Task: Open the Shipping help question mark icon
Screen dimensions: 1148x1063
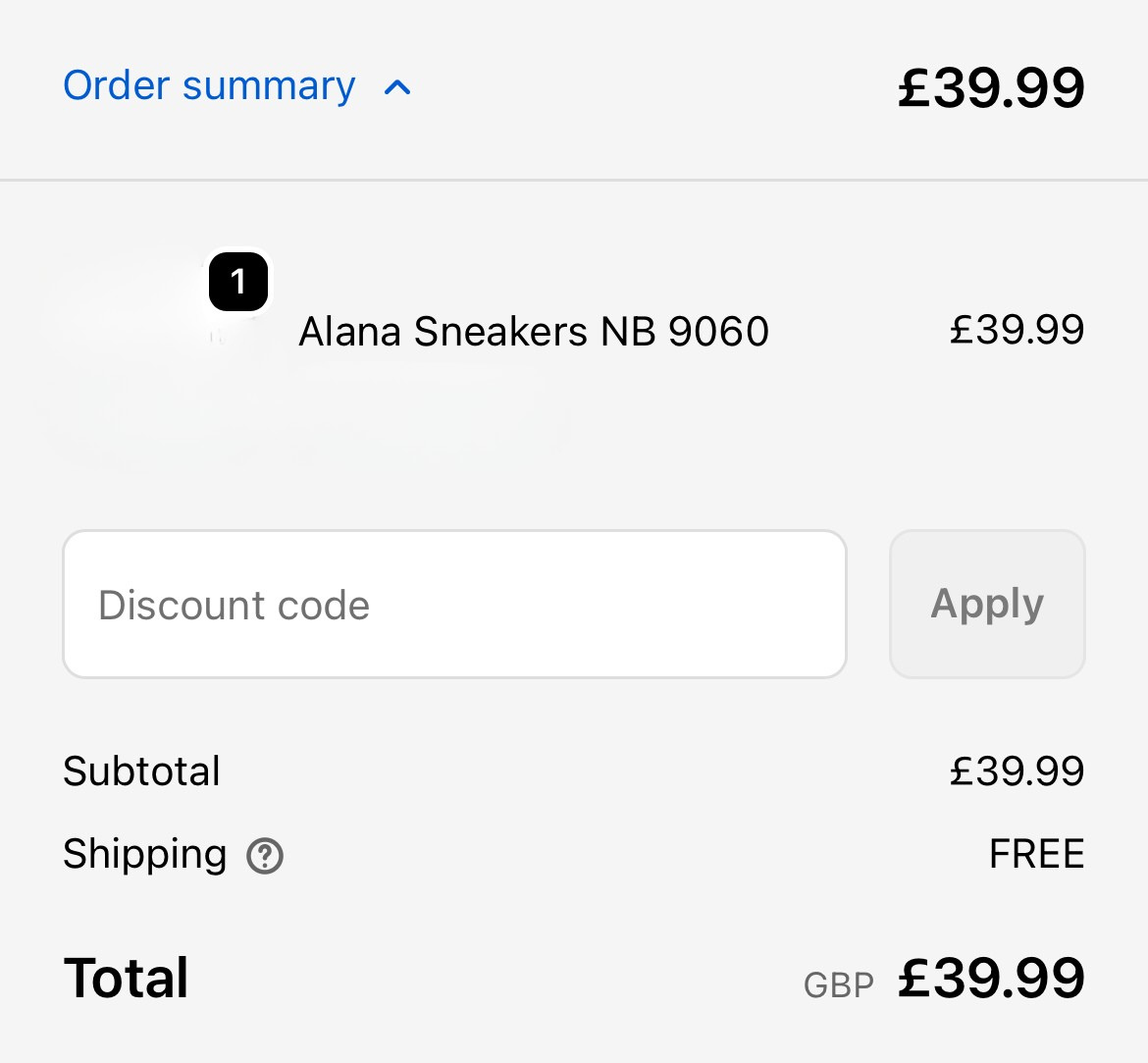Action: [x=265, y=856]
